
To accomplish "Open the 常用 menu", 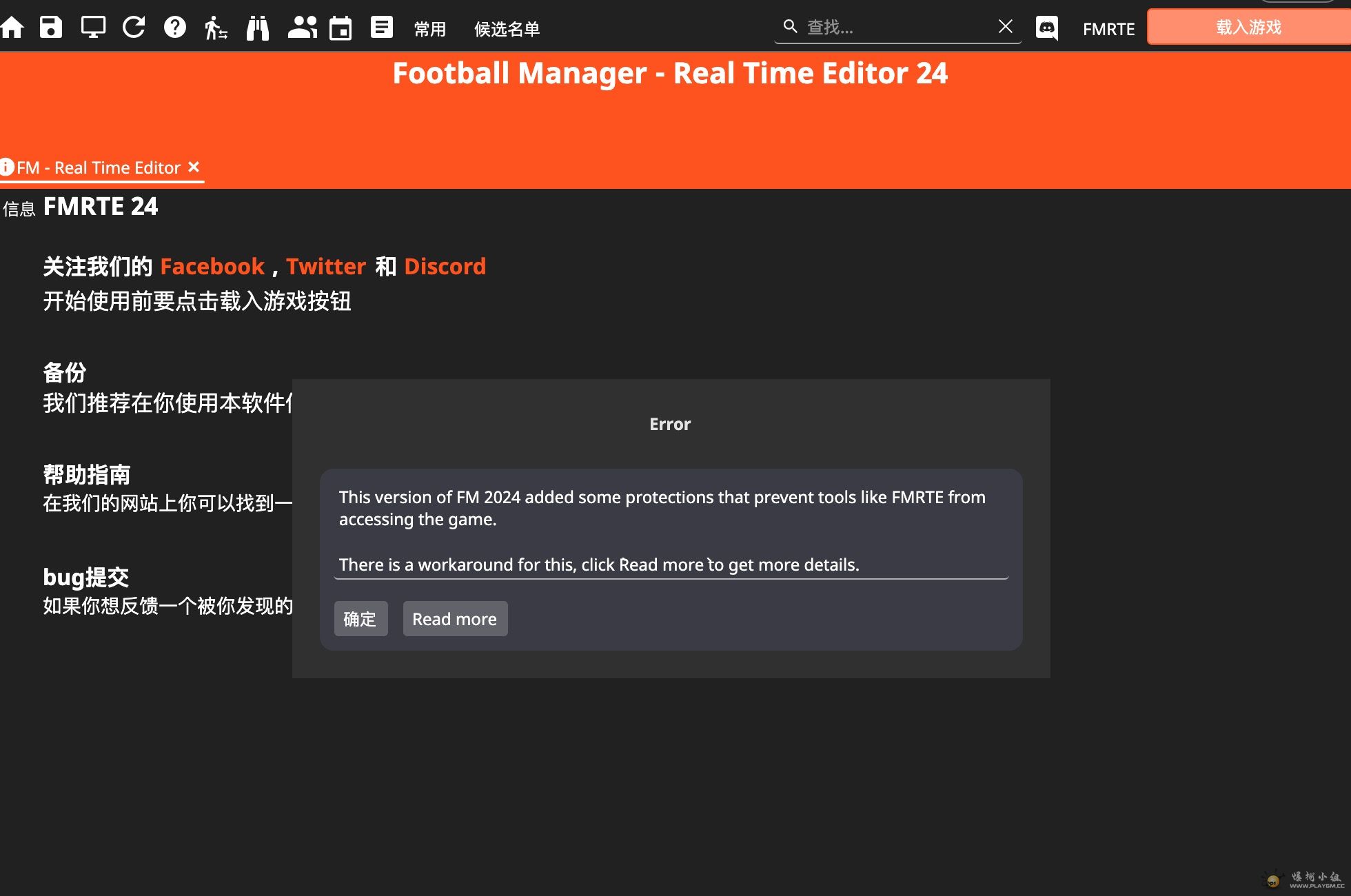I will coord(430,29).
